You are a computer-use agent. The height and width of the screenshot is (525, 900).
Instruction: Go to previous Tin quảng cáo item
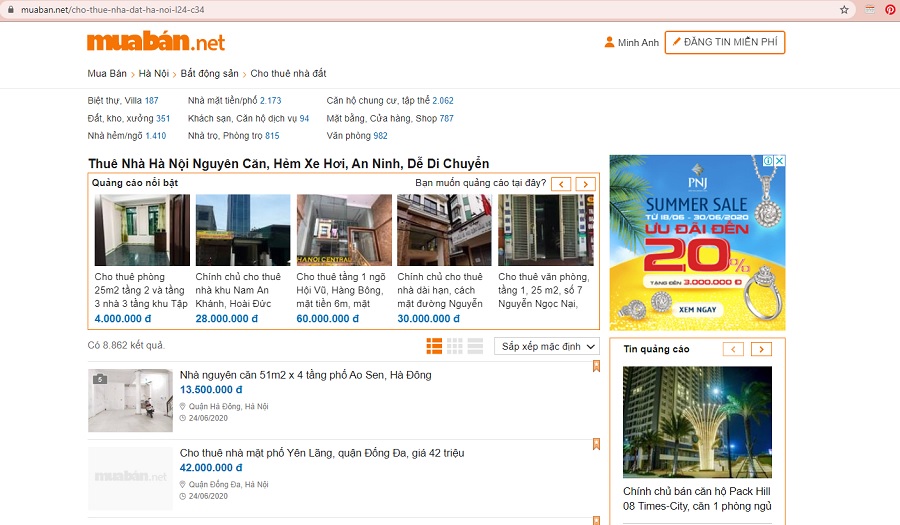click(733, 349)
